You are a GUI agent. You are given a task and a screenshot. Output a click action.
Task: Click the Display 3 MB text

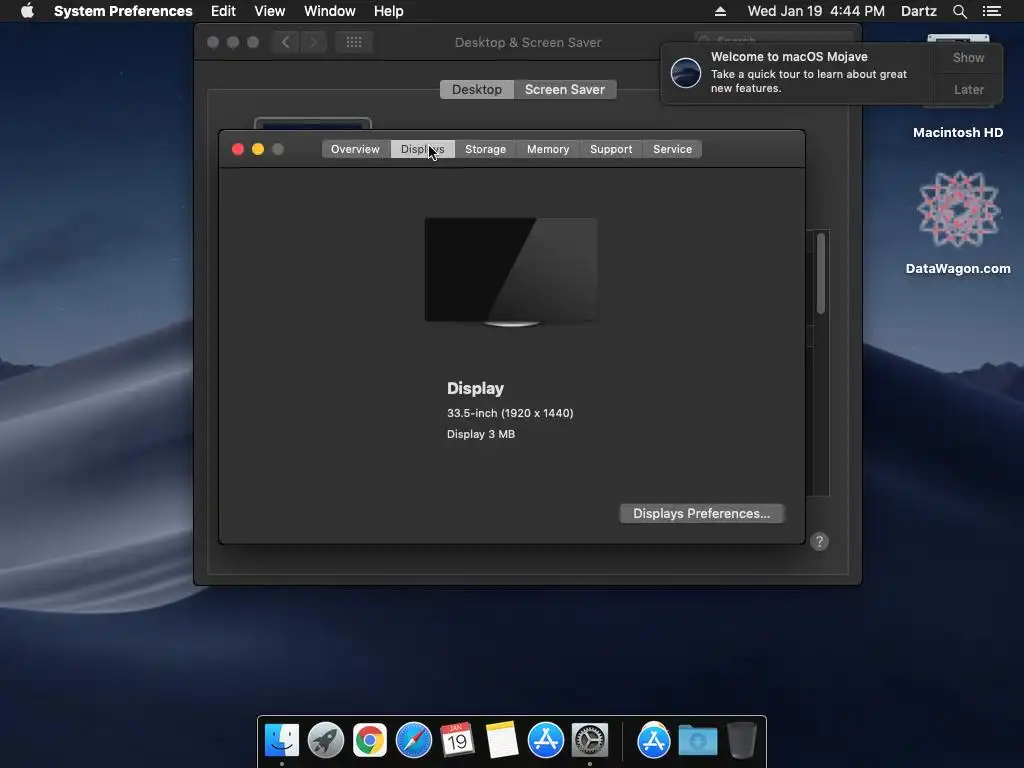tap(481, 434)
